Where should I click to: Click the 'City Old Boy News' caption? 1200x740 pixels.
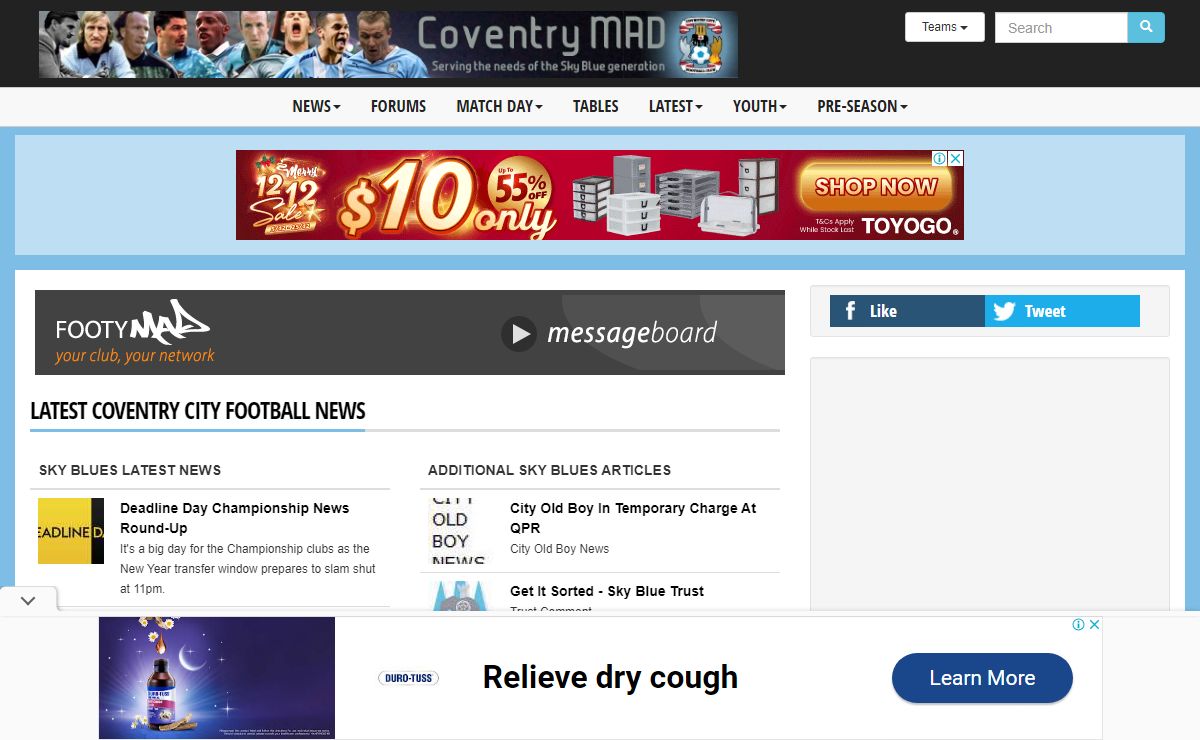point(559,549)
